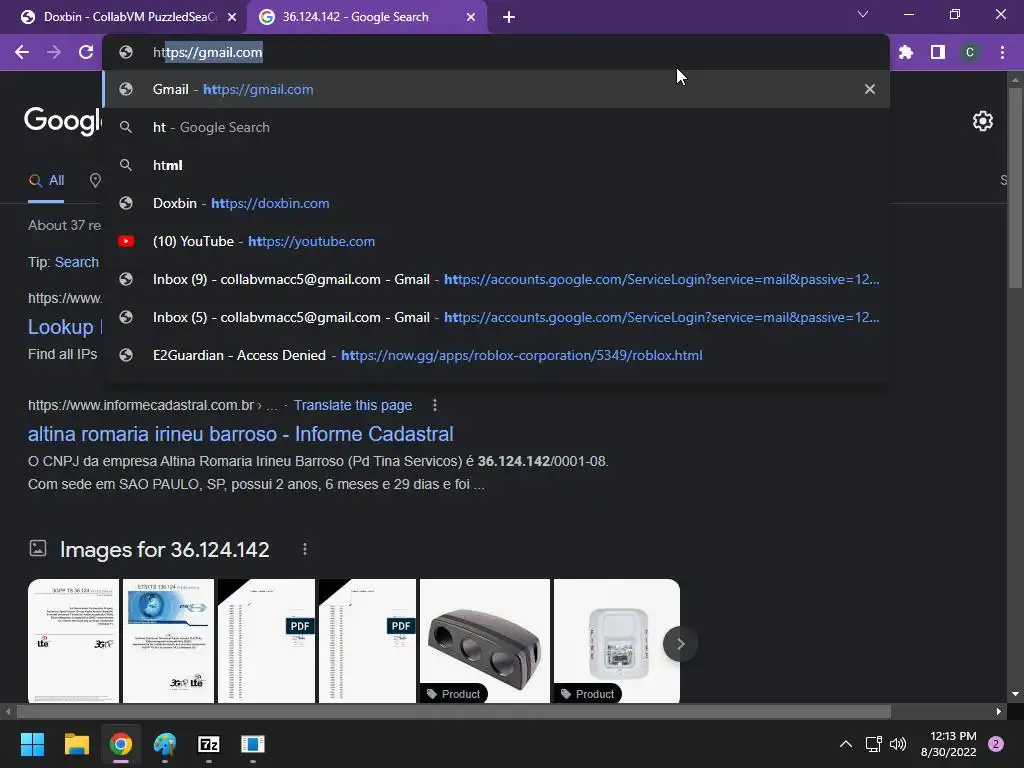
Task: Remove the Gmail suggestion with its X
Action: [870, 89]
